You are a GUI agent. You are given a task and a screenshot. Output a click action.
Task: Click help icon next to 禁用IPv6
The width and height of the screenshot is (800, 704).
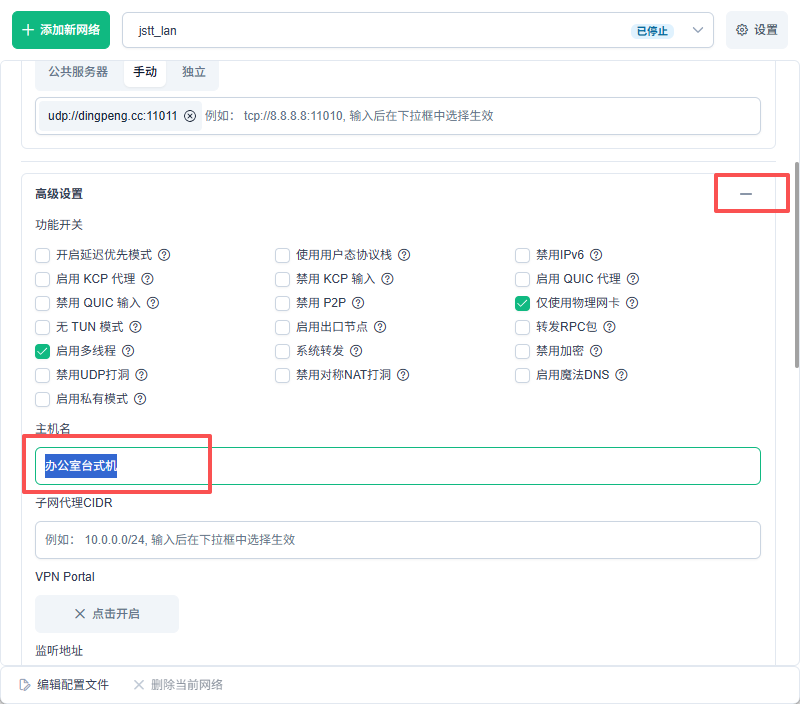point(596,255)
